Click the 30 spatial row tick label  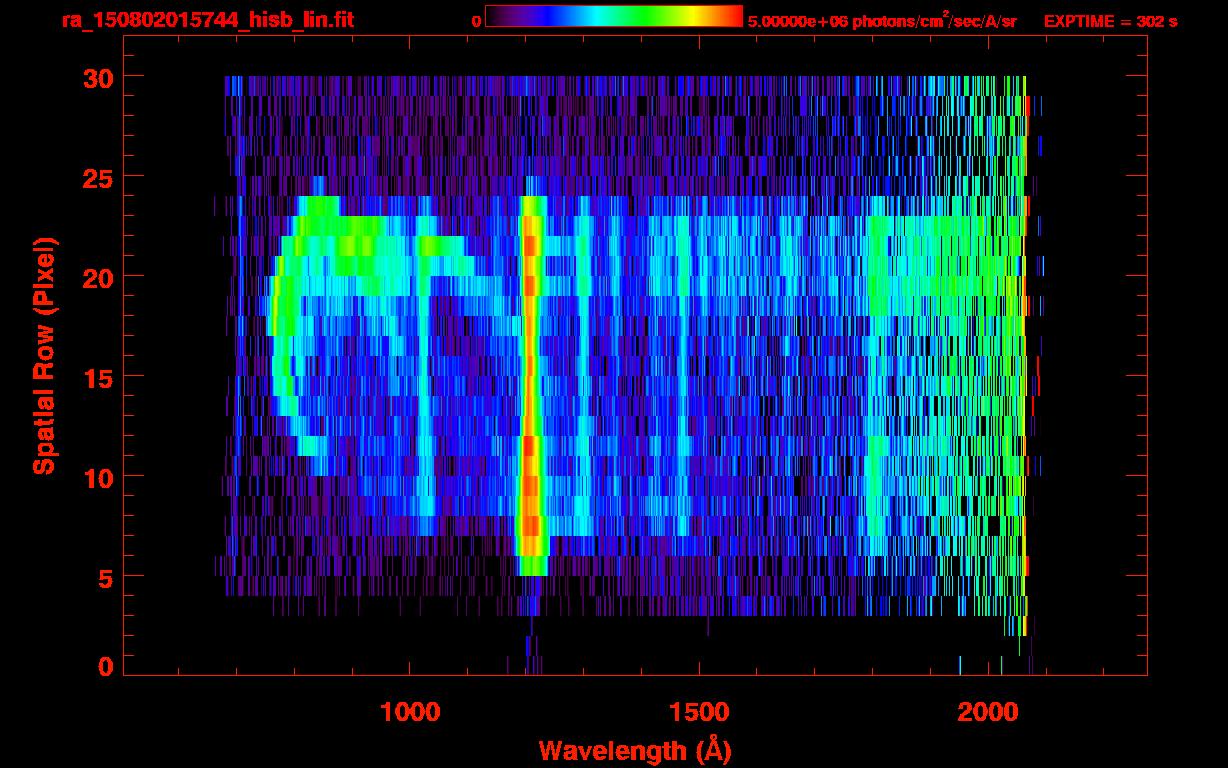[x=99, y=77]
